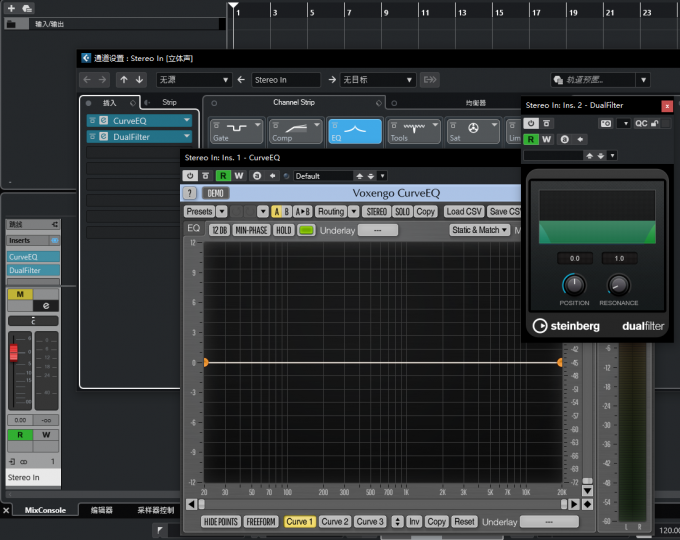Open the input/output folder track icon
This screenshot has width=680, height=540.
(x=11, y=24)
